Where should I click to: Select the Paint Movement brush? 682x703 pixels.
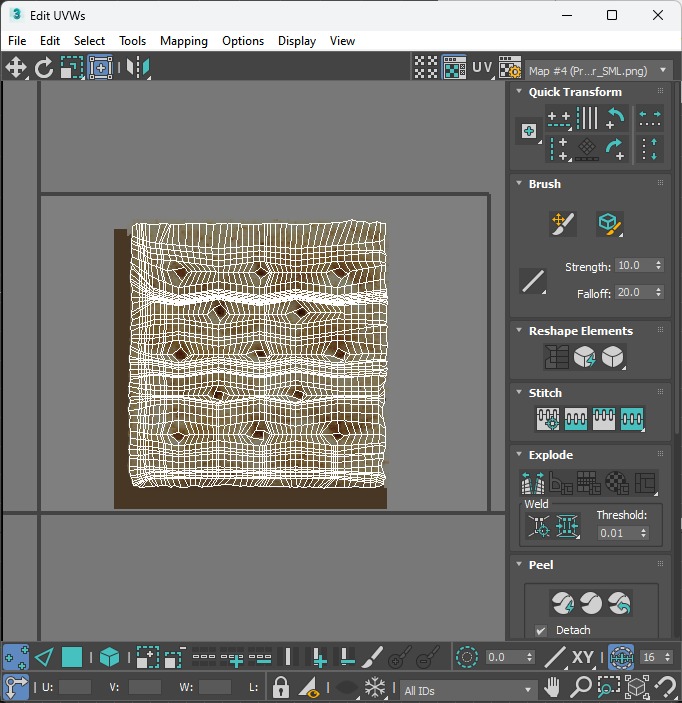563,224
